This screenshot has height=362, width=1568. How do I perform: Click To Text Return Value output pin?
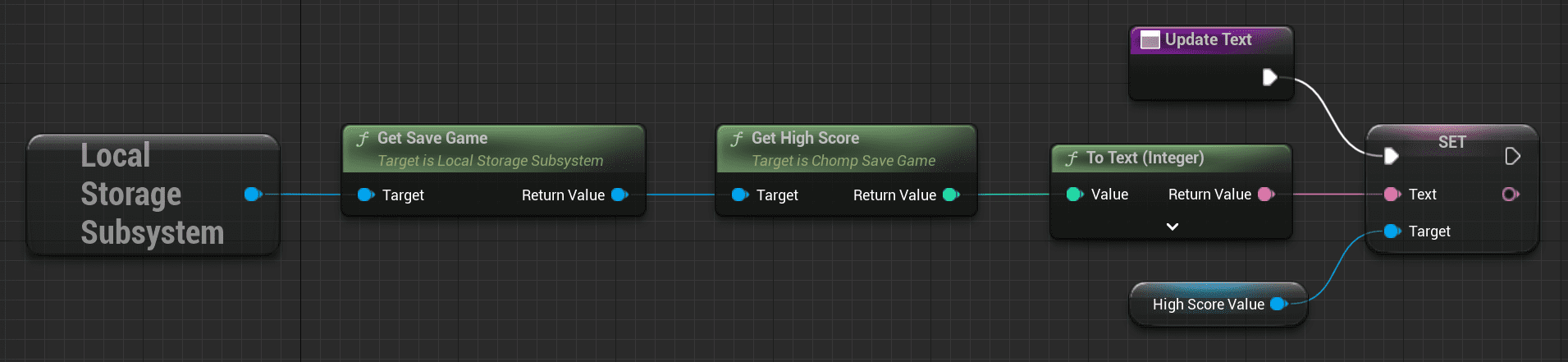pyautogui.click(x=1266, y=195)
